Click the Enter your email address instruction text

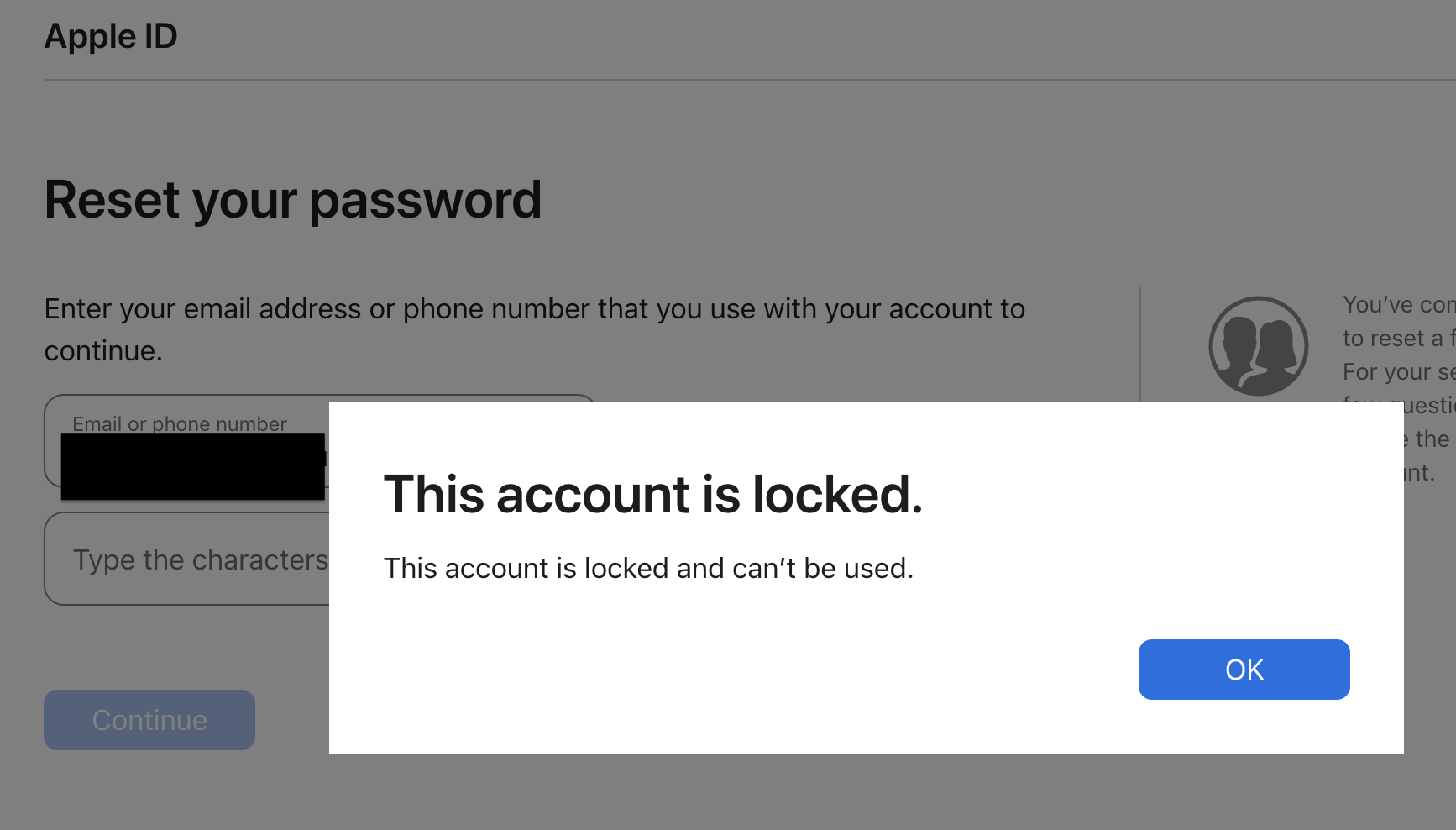(x=534, y=309)
